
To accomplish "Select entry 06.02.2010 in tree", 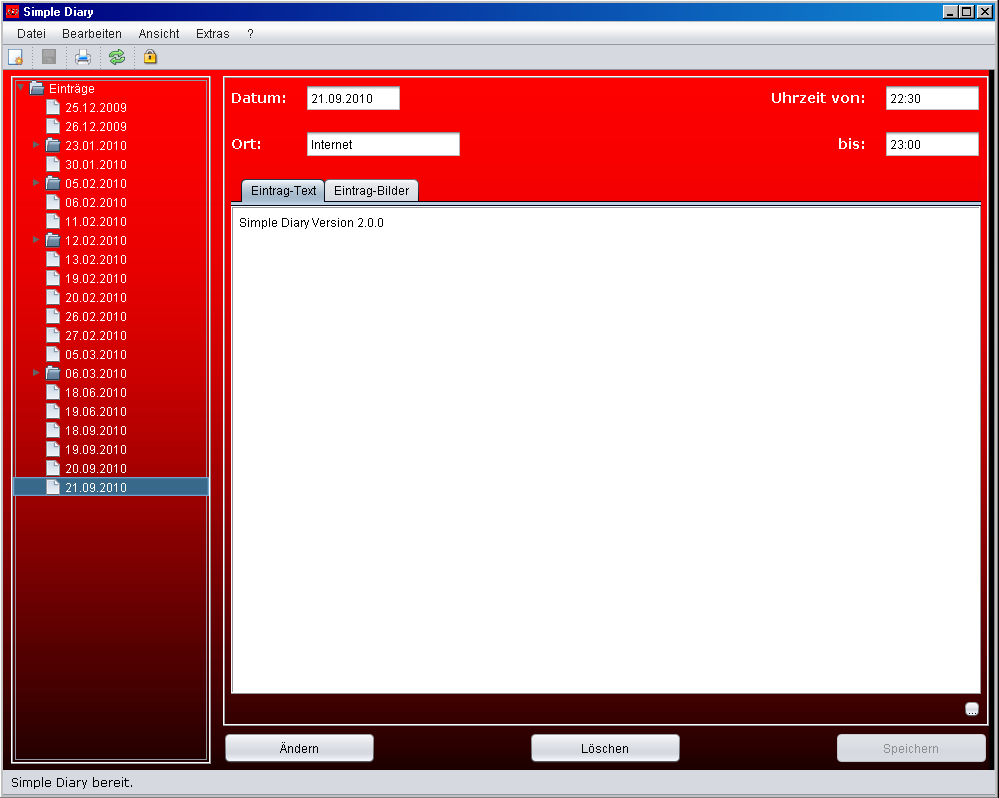I will [96, 203].
